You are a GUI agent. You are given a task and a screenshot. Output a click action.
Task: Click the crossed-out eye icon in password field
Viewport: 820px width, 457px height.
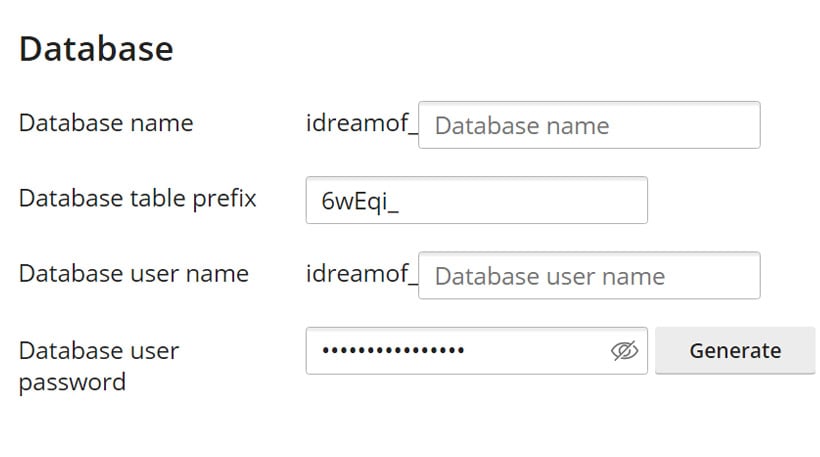pos(624,351)
